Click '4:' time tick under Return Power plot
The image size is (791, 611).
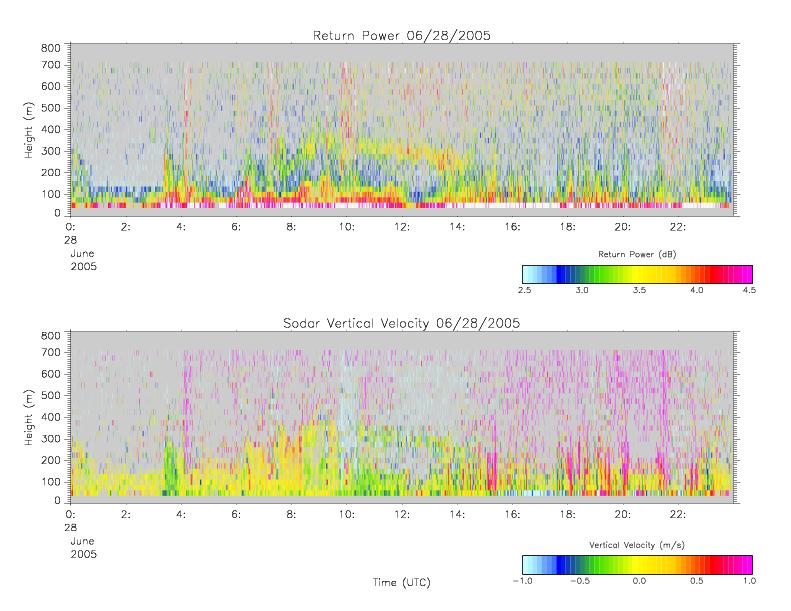[x=181, y=227]
